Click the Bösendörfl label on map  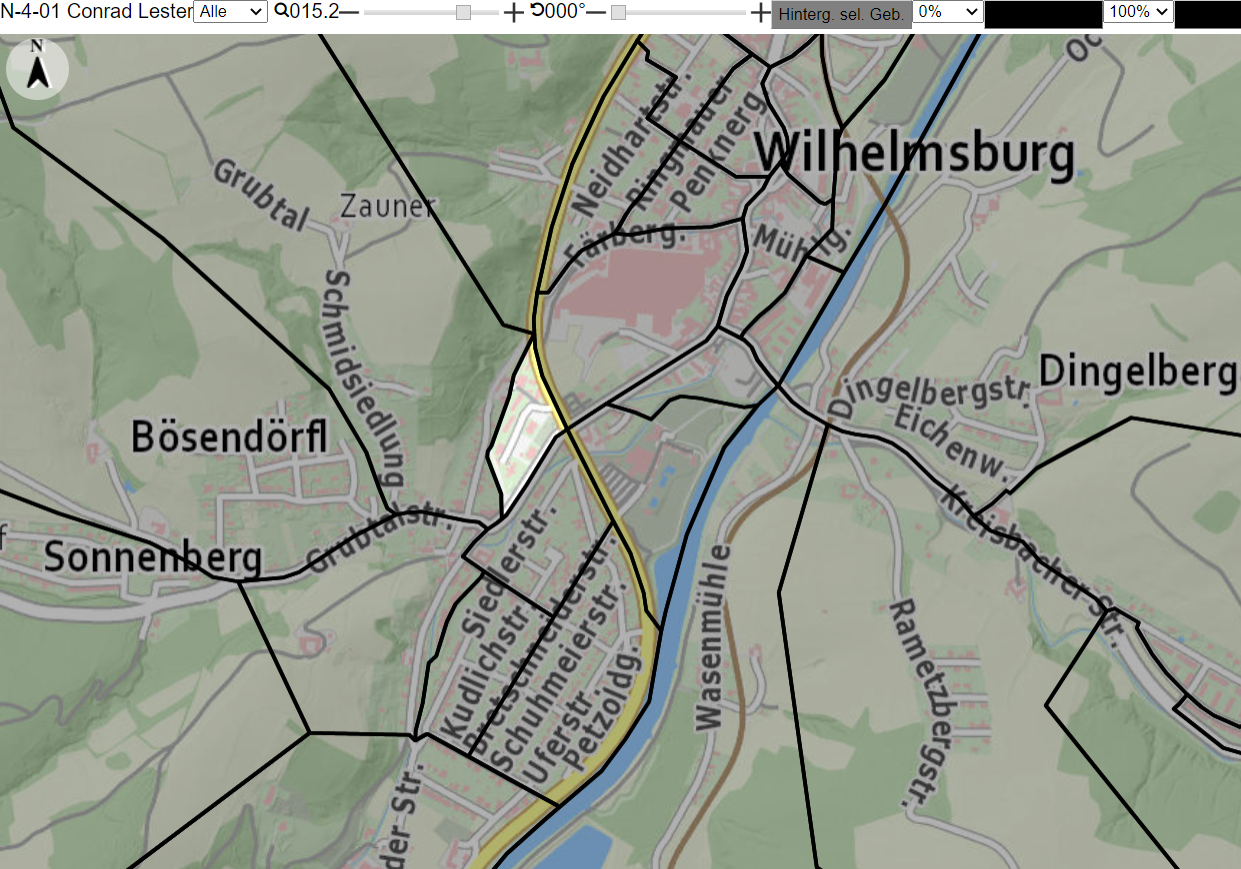tap(230, 437)
